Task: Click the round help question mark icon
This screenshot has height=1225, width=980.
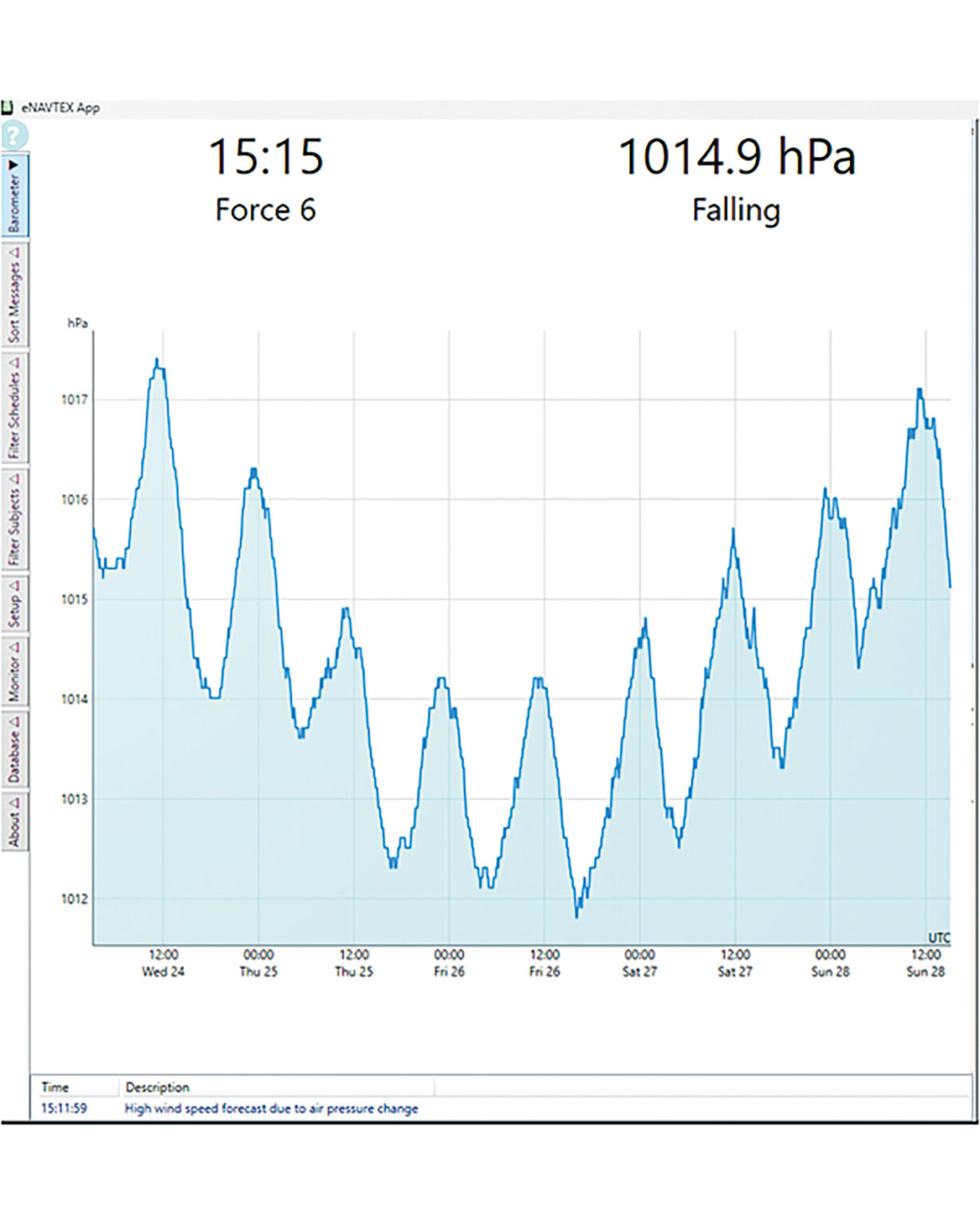Action: [14, 136]
